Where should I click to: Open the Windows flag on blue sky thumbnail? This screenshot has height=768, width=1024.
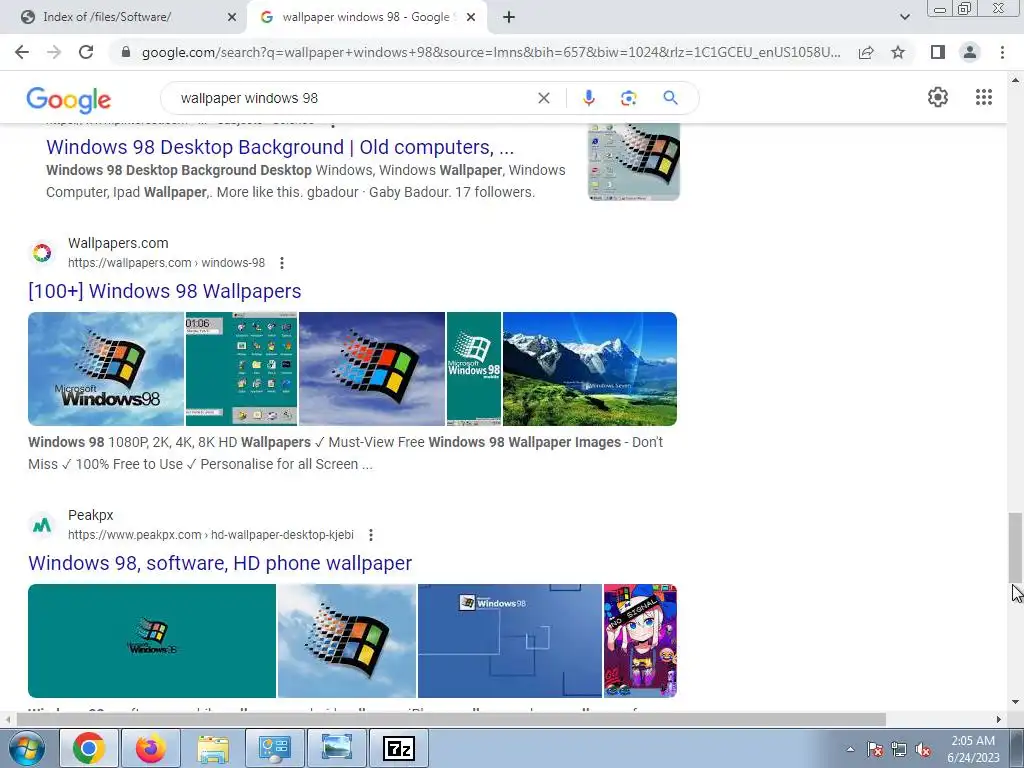(372, 369)
